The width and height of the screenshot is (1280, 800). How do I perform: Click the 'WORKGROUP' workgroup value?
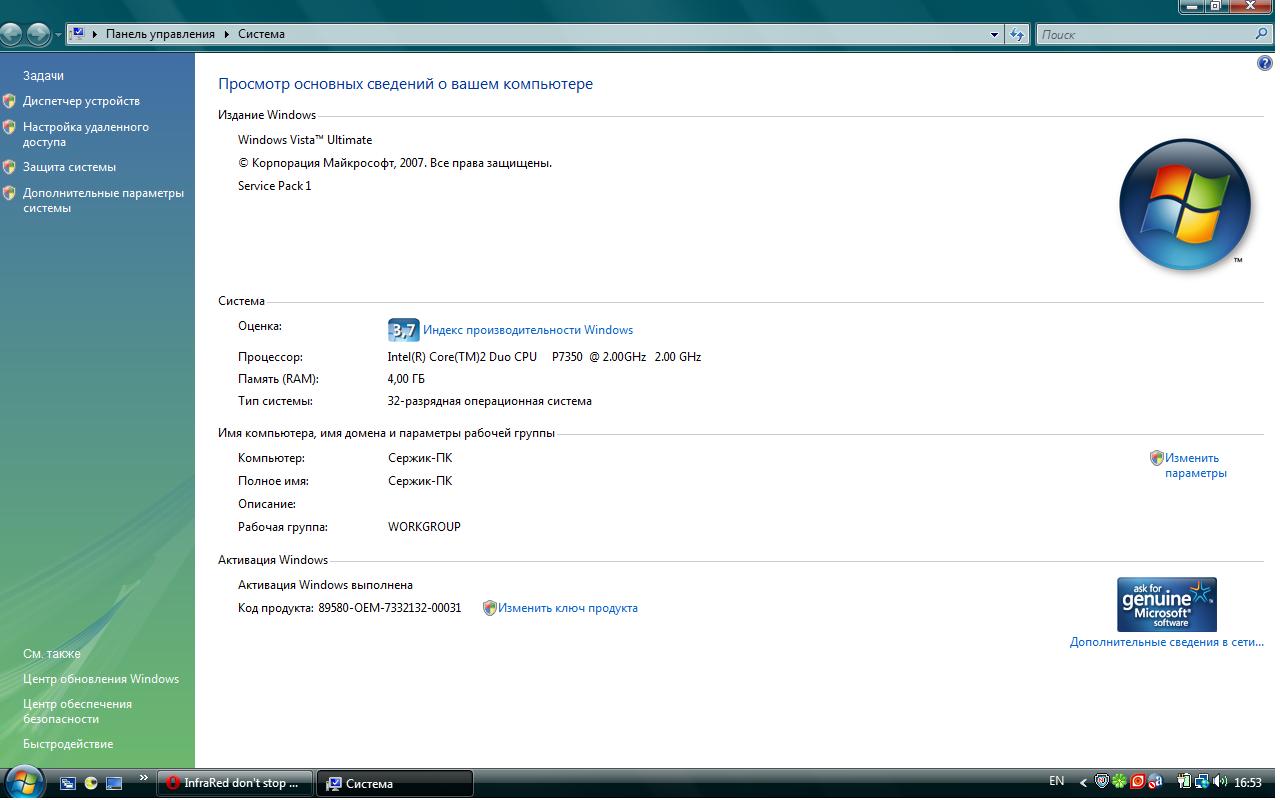coord(424,527)
